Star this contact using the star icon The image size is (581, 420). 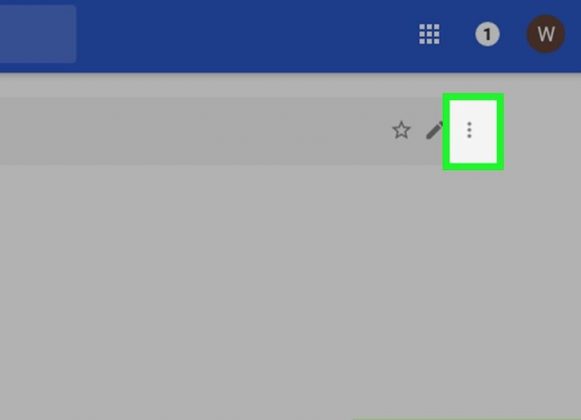pyautogui.click(x=401, y=130)
